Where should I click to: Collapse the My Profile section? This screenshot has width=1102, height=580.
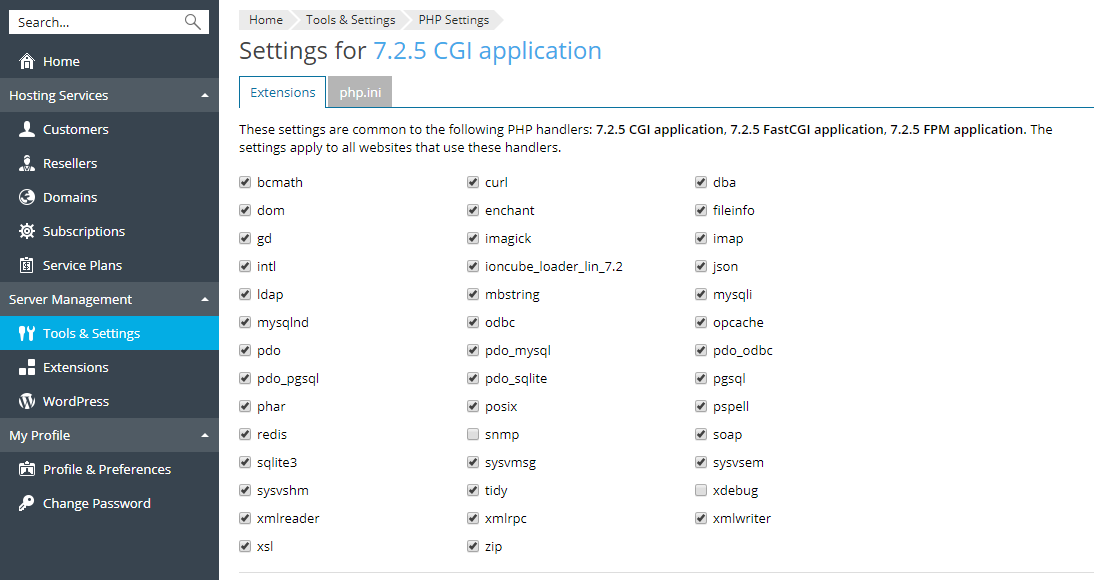coord(205,436)
